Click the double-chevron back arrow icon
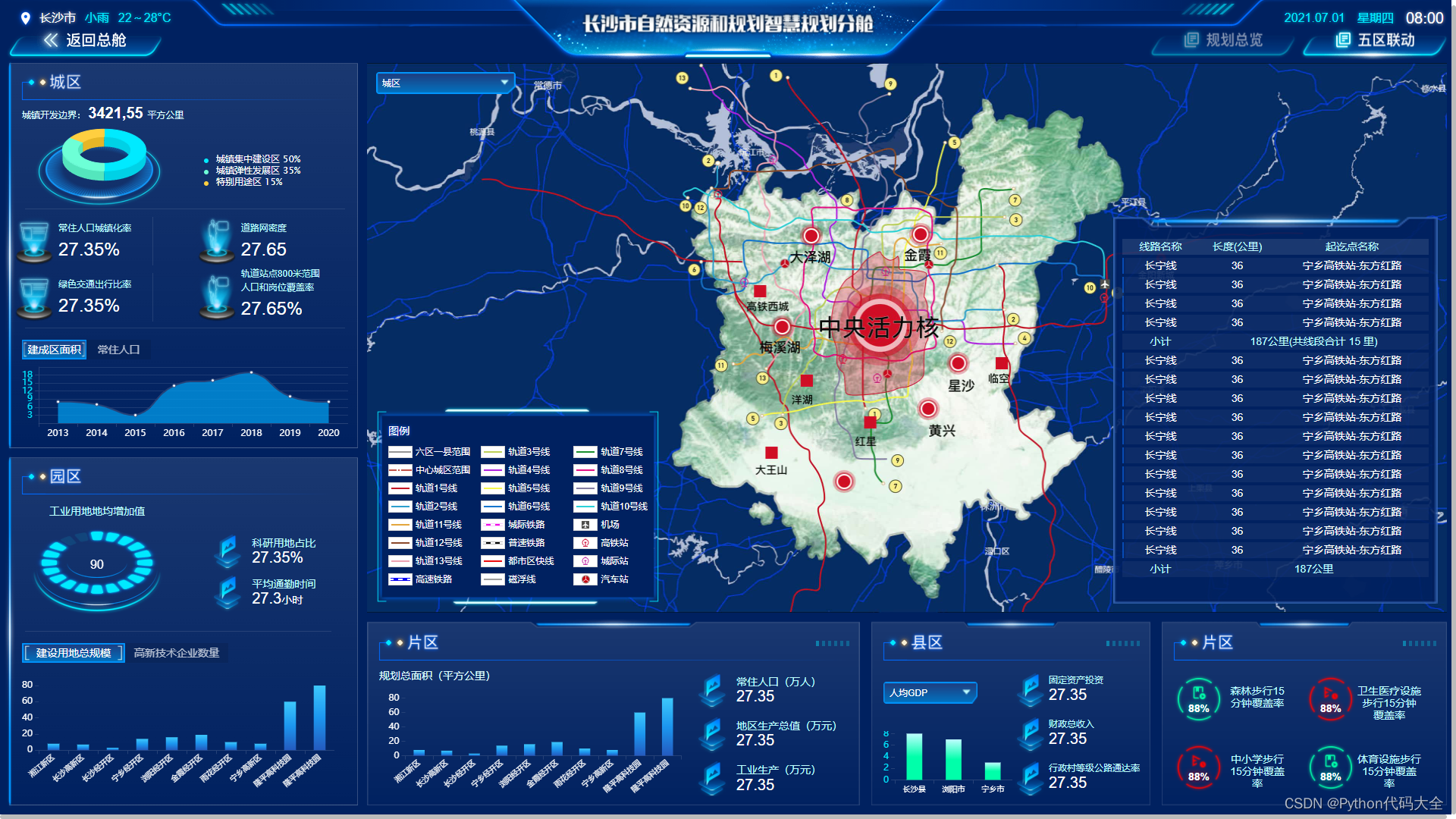Viewport: 1456px width, 819px height. coord(51,40)
